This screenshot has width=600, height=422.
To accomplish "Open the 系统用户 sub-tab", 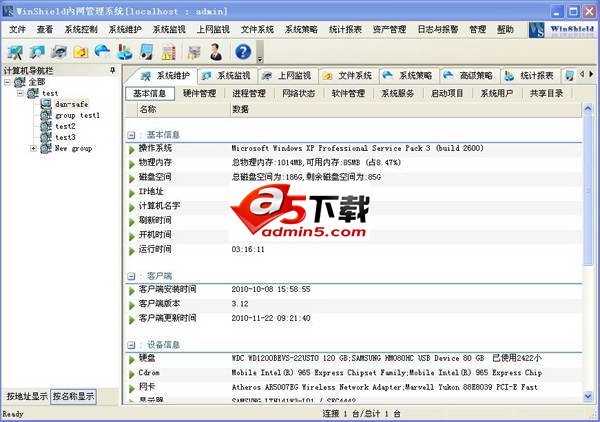I will pos(497,93).
